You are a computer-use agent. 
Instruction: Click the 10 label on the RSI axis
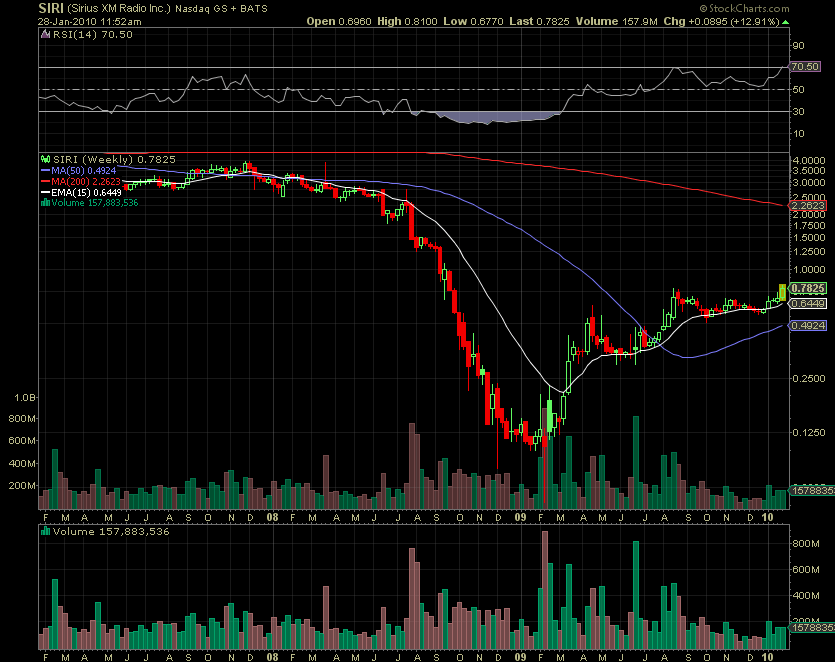tap(798, 133)
